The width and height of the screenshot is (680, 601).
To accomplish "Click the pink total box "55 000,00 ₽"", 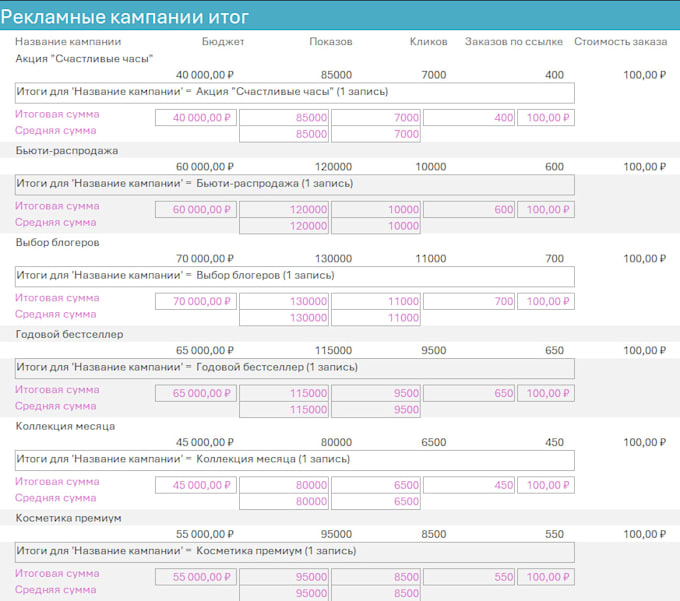I will [x=196, y=577].
